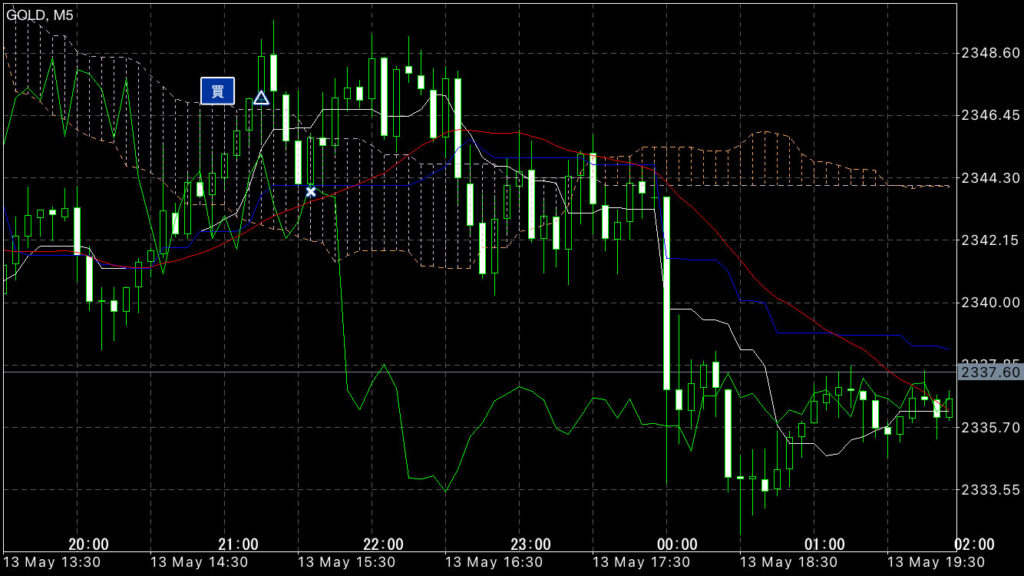
Task: Click the highlighted current price 2337.60
Action: [x=991, y=372]
